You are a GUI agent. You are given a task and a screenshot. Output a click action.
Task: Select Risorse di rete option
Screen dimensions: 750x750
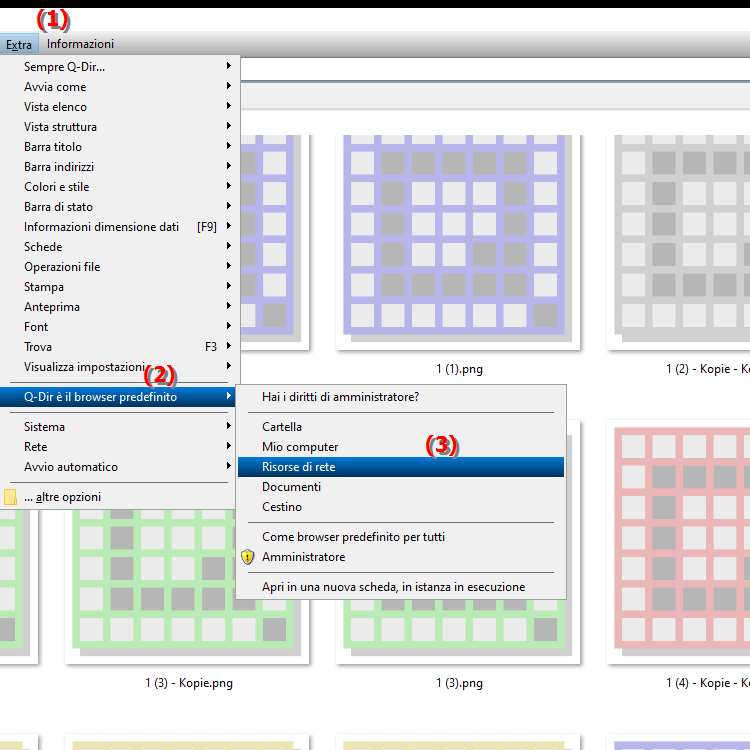coord(401,467)
